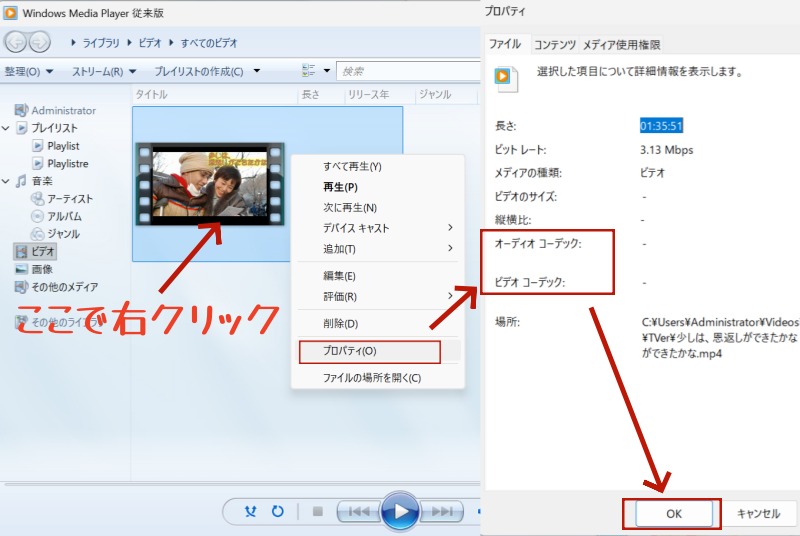Click the ジャンル column header
Image resolution: width=800 pixels, height=536 pixels.
tap(446, 94)
